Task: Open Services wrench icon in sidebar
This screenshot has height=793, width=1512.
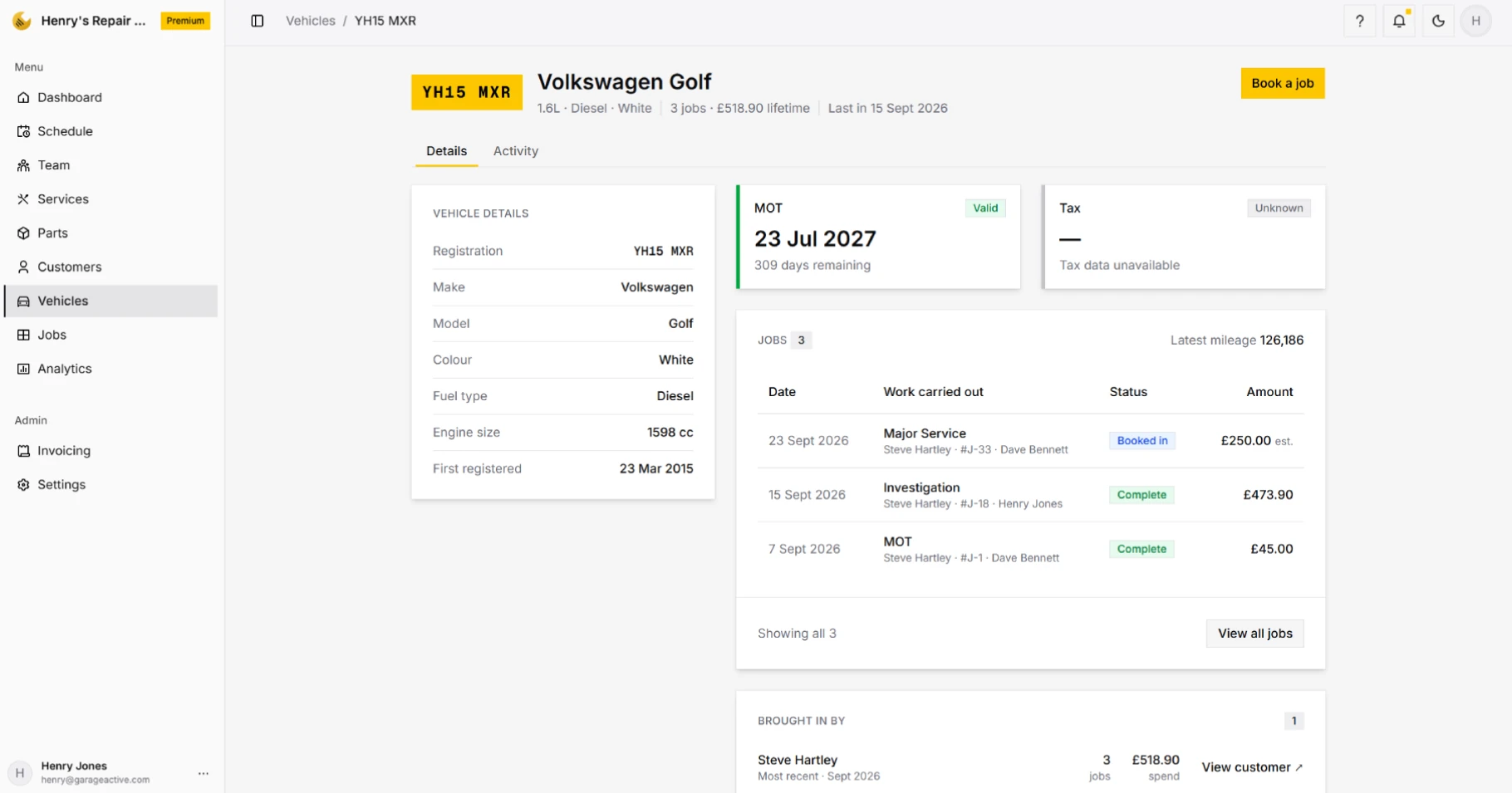Action: (23, 199)
